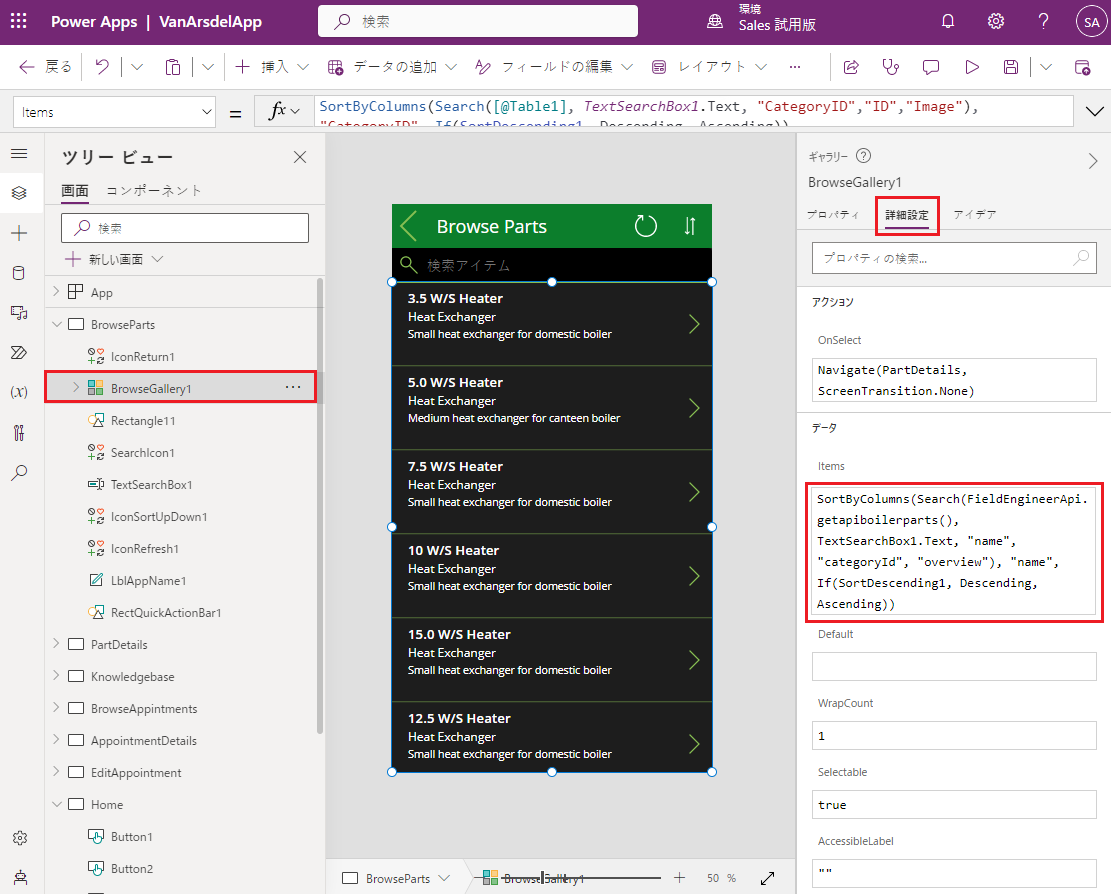Switch to Advanced tab
The width and height of the screenshot is (1111, 894).
[x=907, y=215]
